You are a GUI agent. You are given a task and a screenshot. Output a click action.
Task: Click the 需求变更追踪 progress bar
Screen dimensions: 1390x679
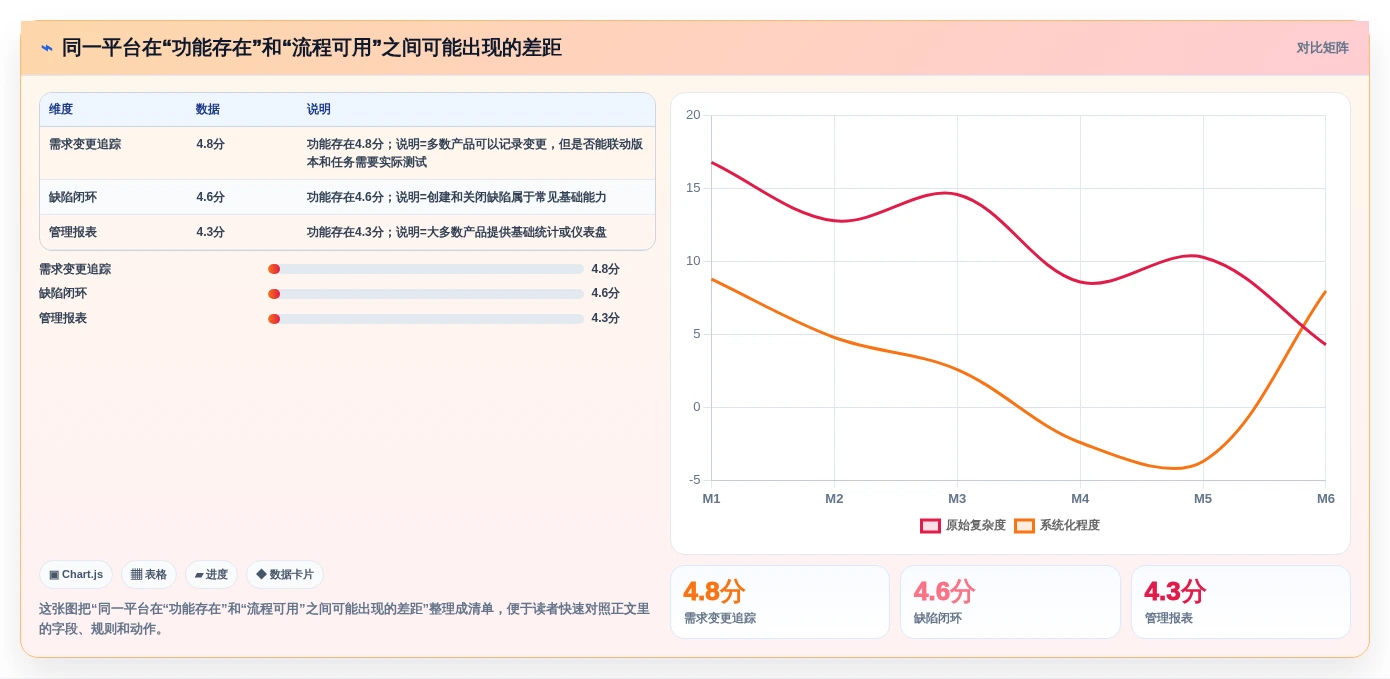click(x=426, y=269)
